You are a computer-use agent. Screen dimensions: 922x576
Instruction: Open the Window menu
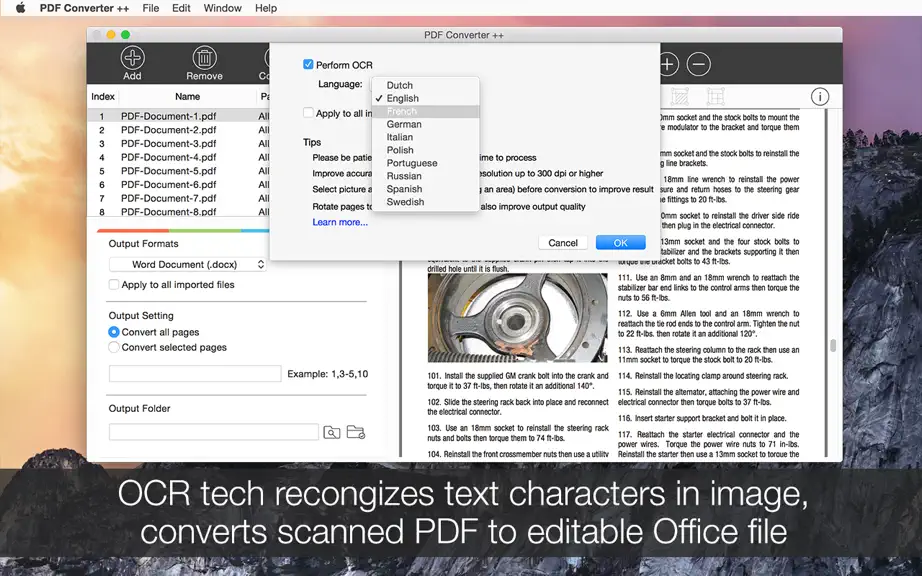click(222, 8)
